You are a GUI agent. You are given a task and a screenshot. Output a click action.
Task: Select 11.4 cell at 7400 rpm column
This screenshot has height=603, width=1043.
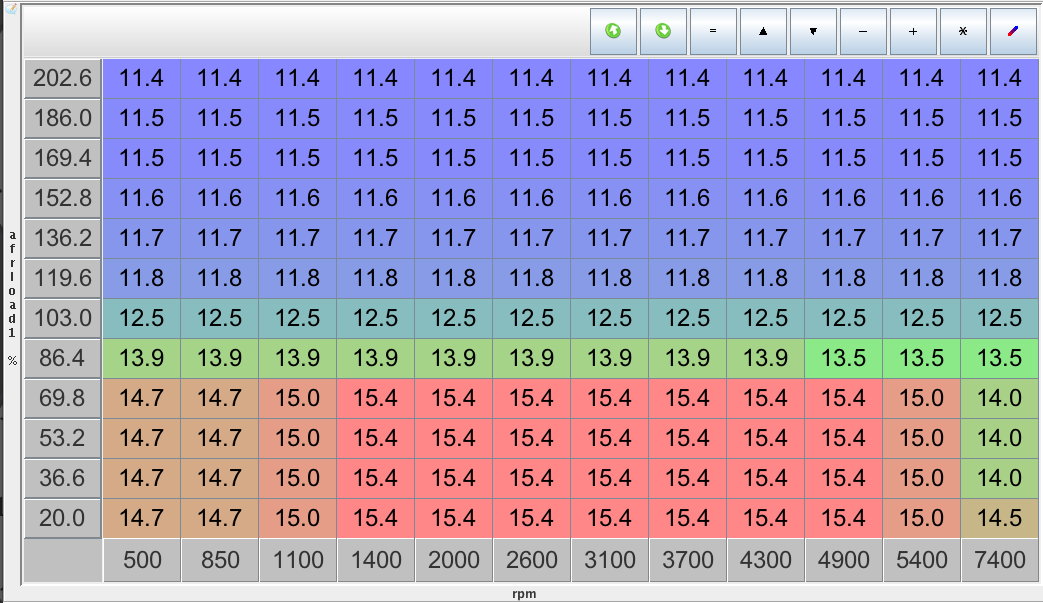click(1000, 78)
